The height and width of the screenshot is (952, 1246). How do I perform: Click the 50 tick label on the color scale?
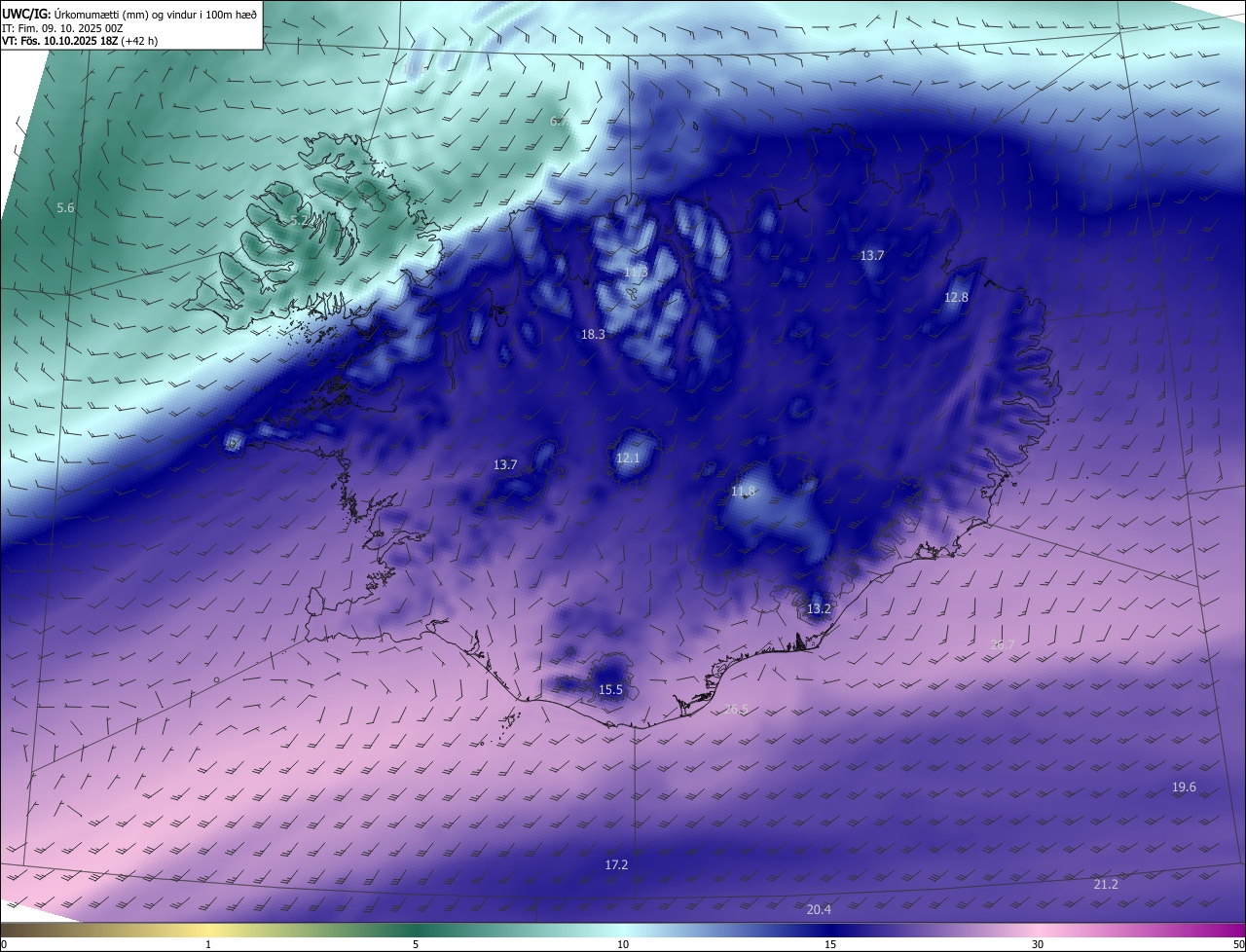point(1238,944)
